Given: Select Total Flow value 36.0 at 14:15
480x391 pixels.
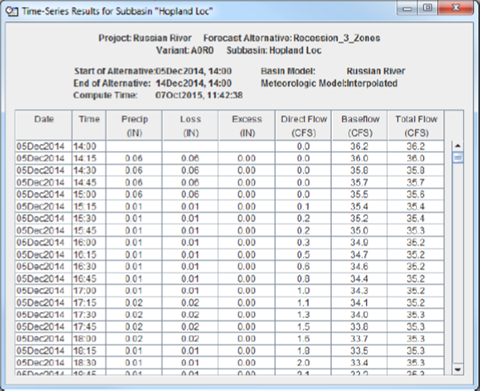Looking at the screenshot, I should [416, 158].
